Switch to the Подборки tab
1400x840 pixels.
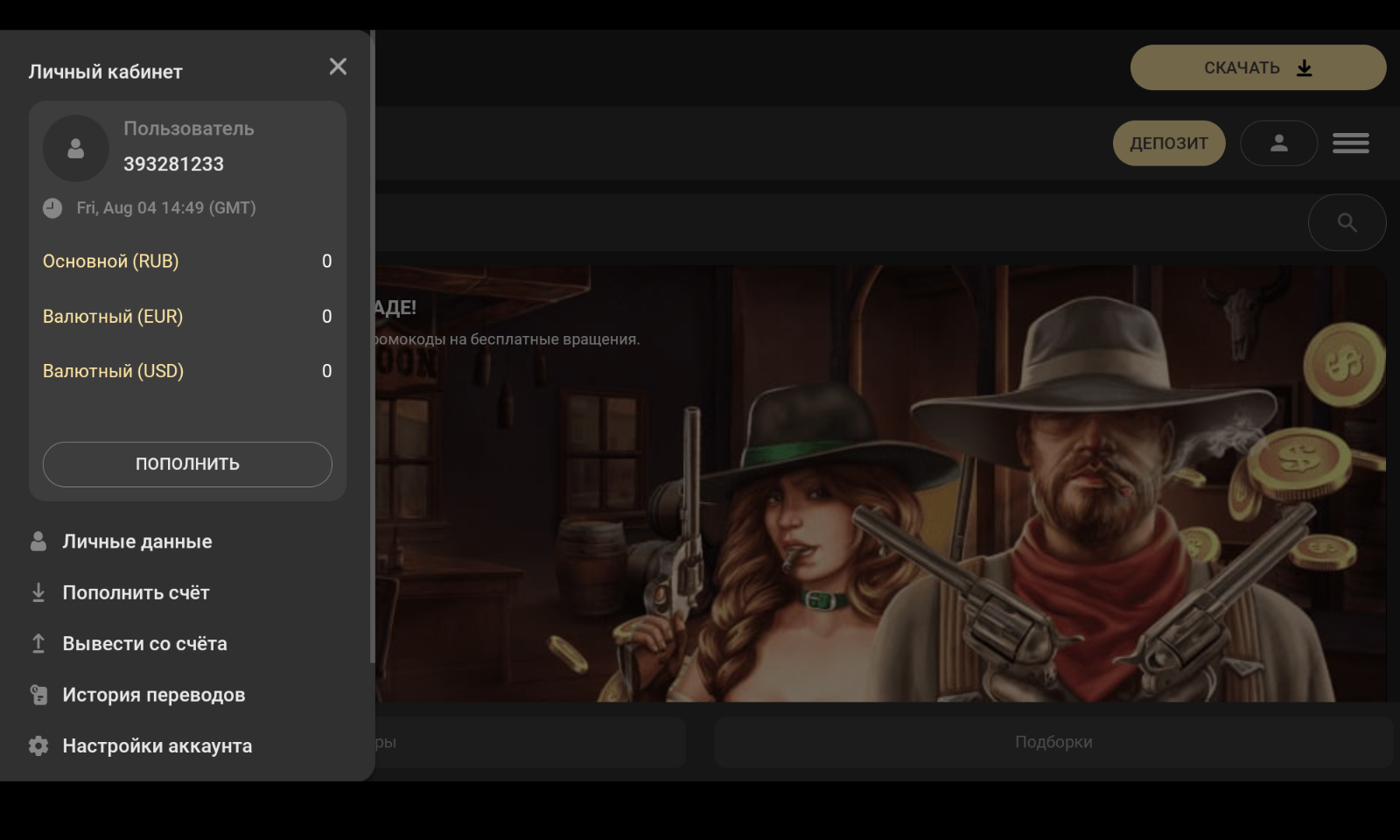1053,742
